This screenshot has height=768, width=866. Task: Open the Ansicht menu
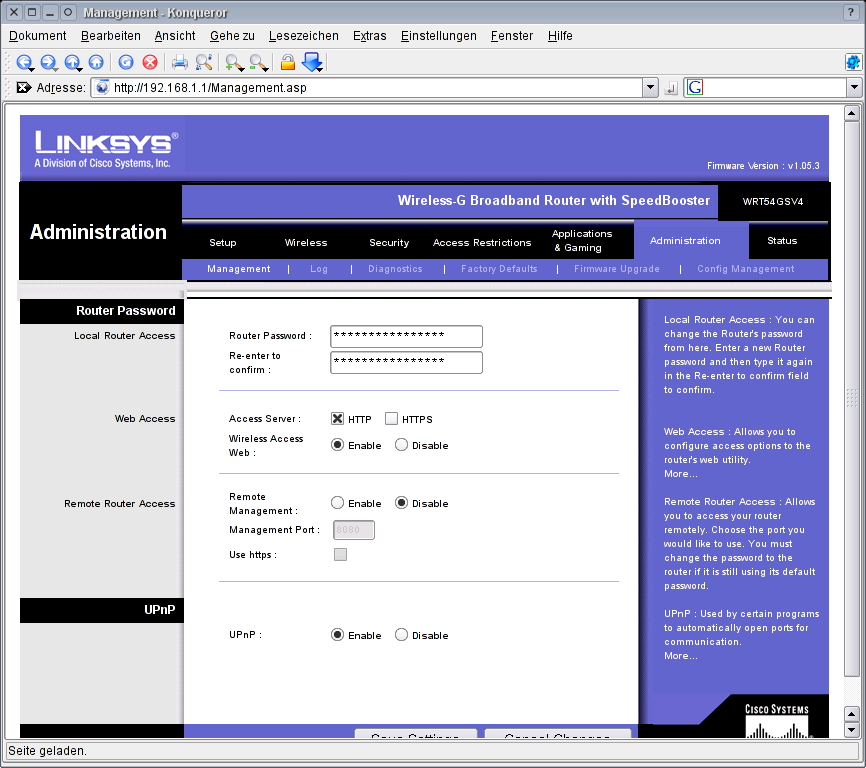[175, 36]
